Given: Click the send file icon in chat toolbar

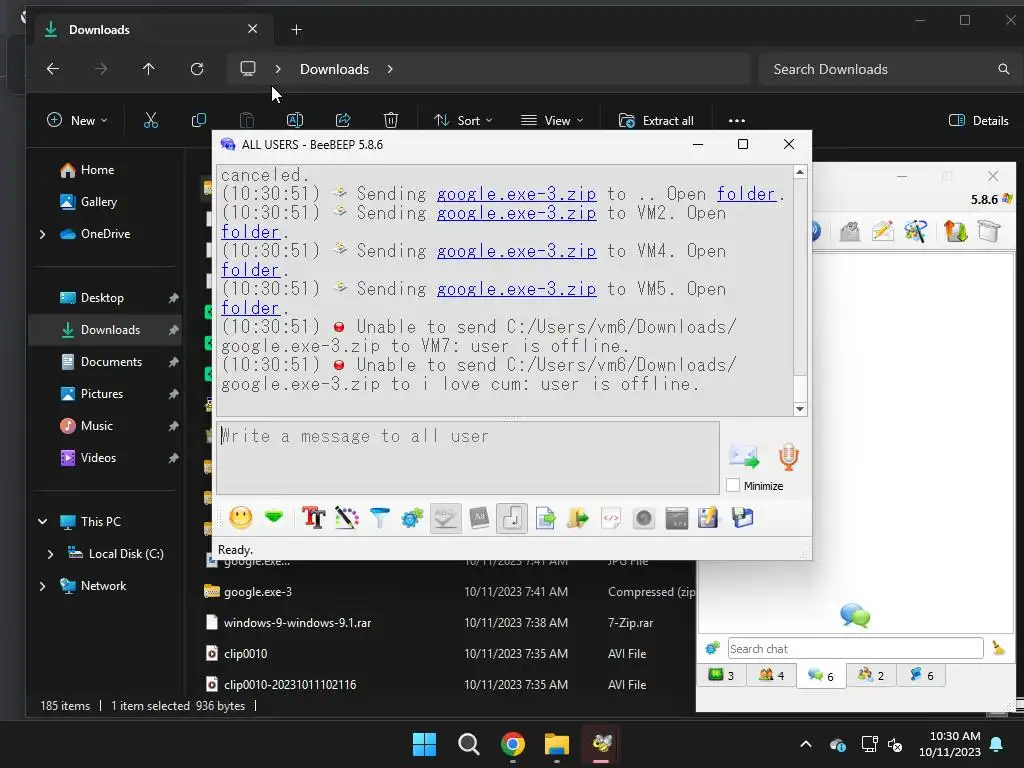Looking at the screenshot, I should pos(545,518).
